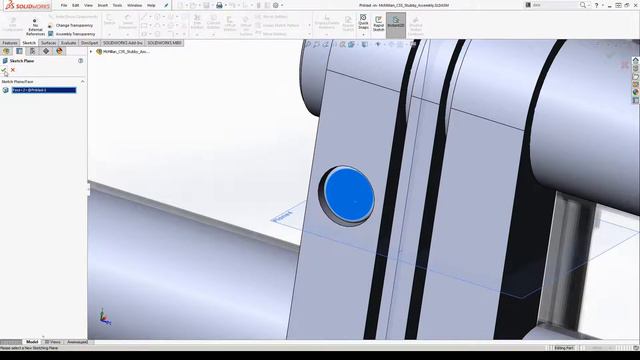640x360 pixels.
Task: Toggle the Rapid Sketch tool
Action: click(x=378, y=24)
